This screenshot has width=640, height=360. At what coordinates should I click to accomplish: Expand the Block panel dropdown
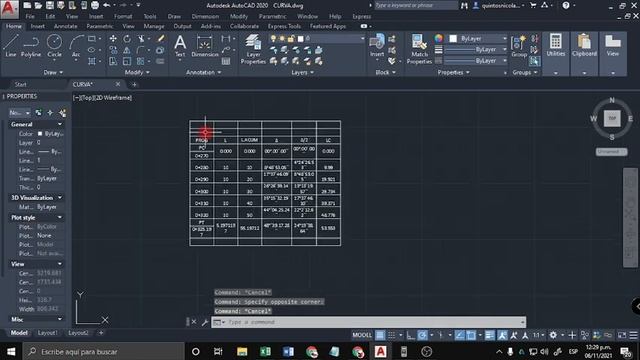tap(385, 72)
